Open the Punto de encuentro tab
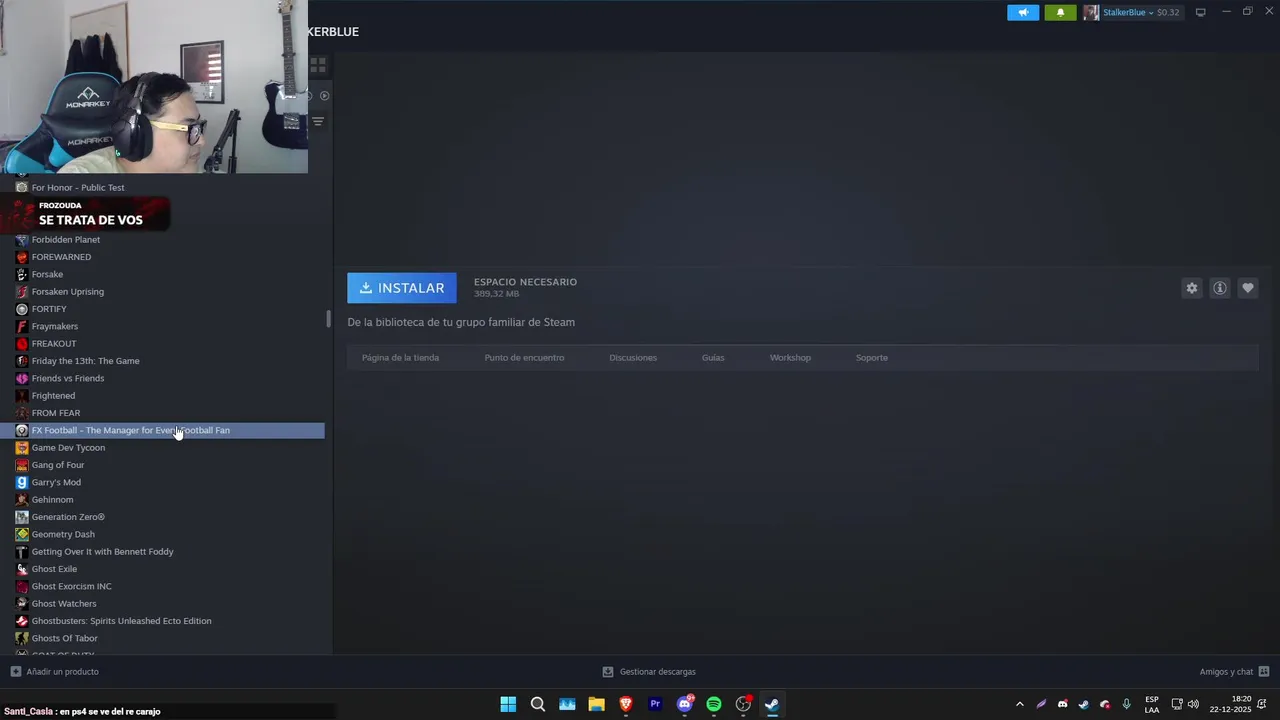The height and width of the screenshot is (720, 1280). click(524, 357)
